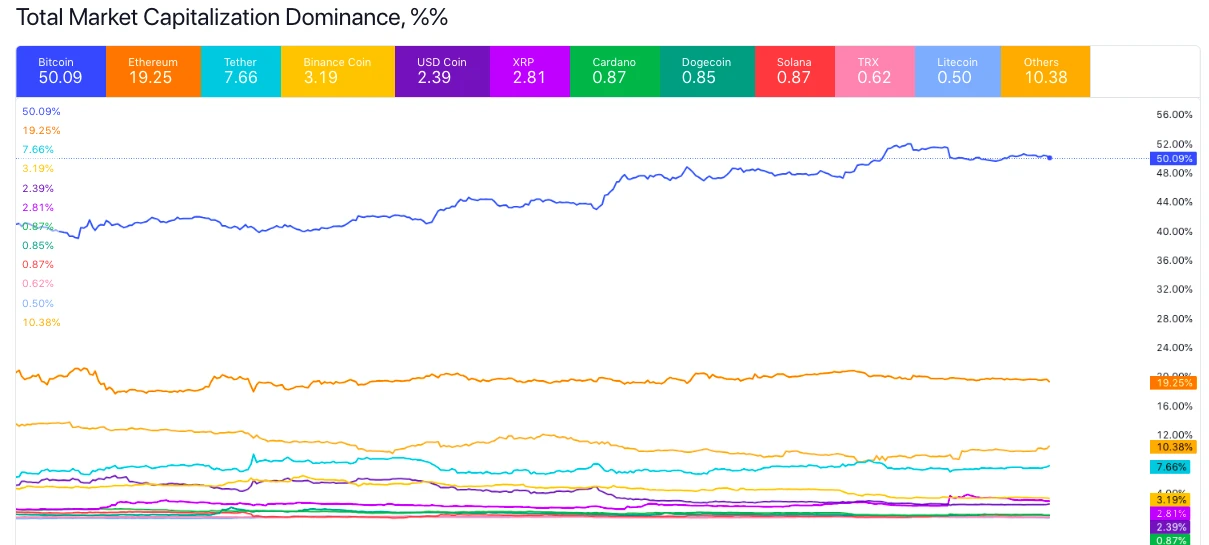The height and width of the screenshot is (545, 1209).
Task: Toggle the Others legend tile
Action: 1044,70
